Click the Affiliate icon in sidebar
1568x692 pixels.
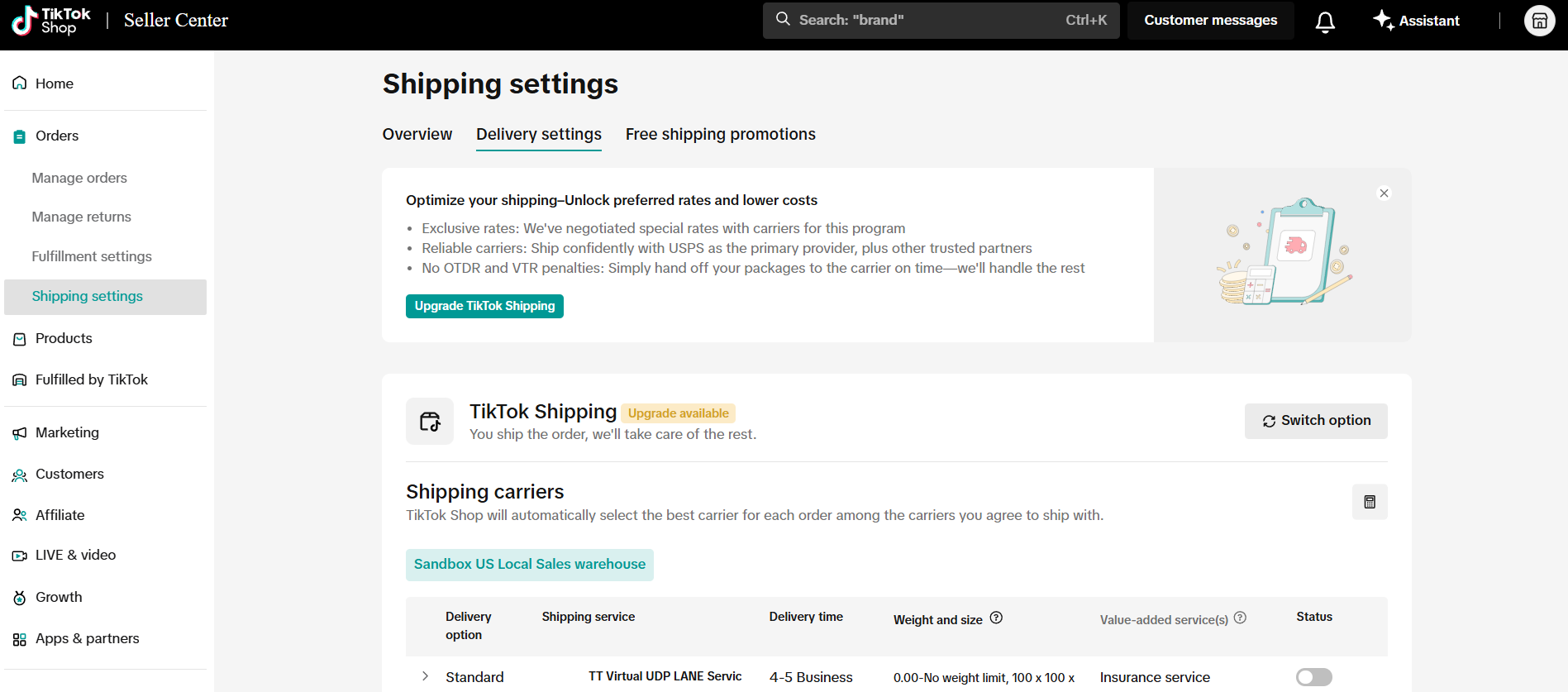[x=20, y=516]
